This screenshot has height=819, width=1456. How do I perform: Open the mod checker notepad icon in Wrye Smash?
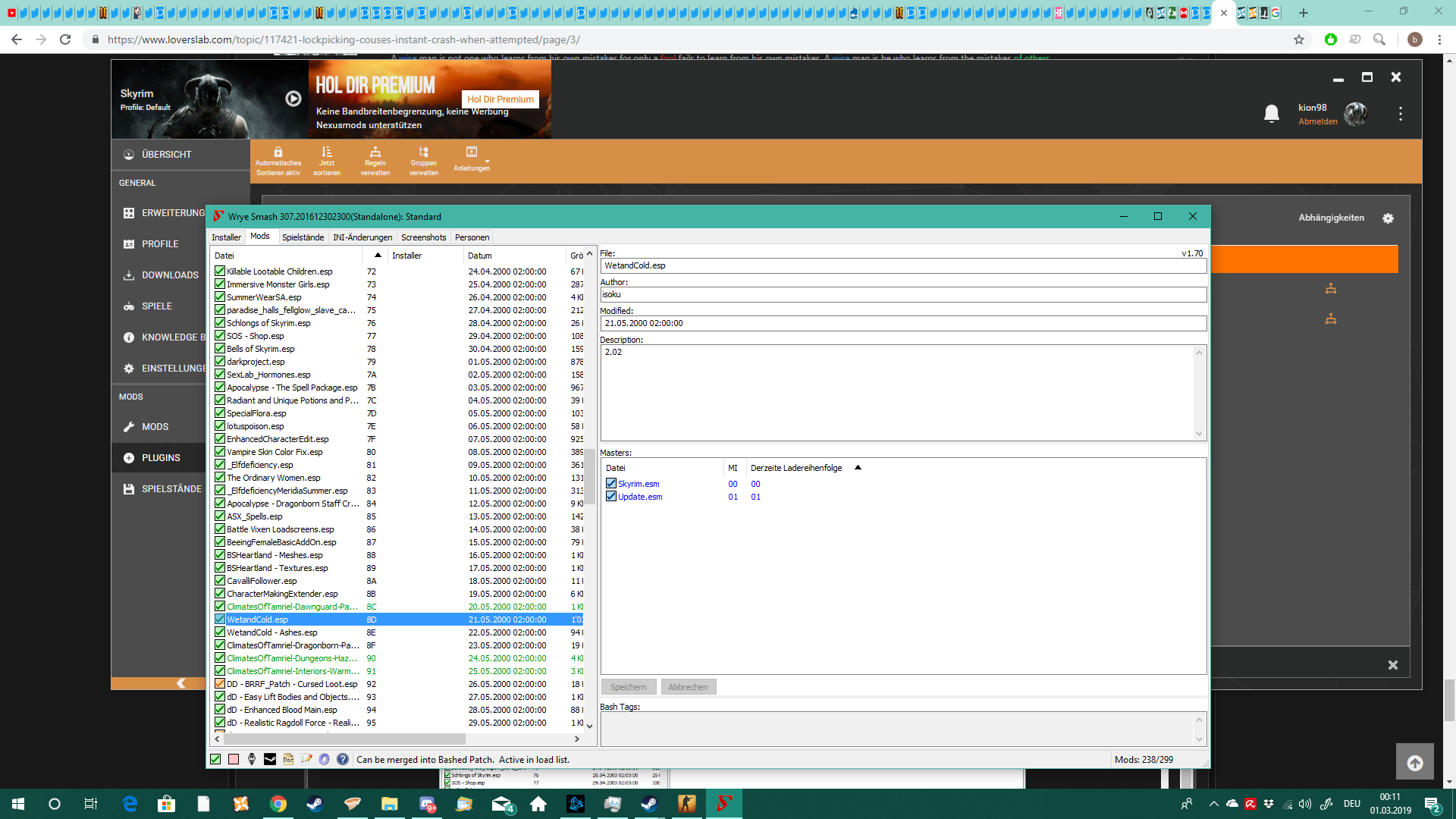[x=306, y=759]
